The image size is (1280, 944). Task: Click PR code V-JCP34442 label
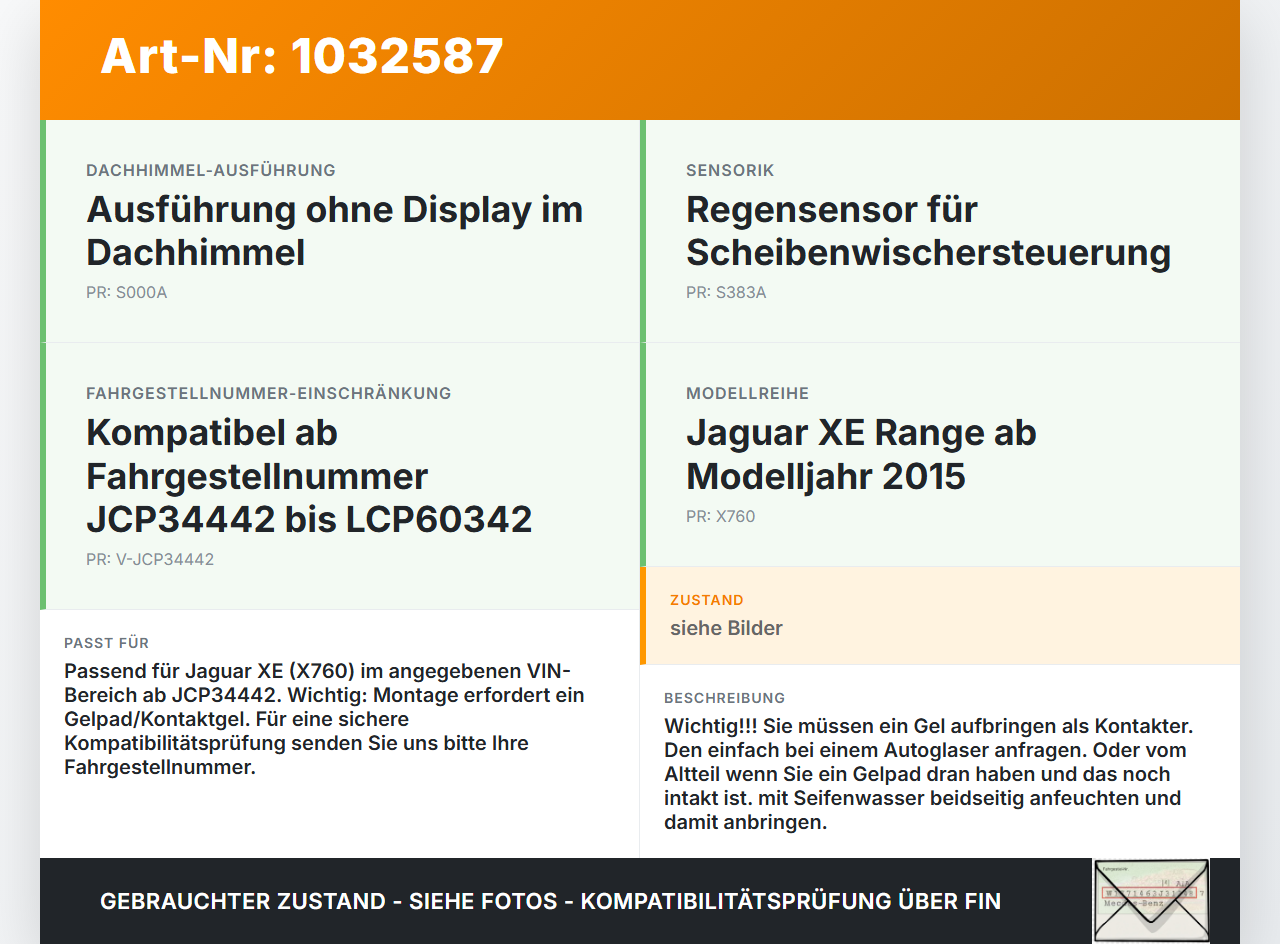pyautogui.click(x=150, y=560)
